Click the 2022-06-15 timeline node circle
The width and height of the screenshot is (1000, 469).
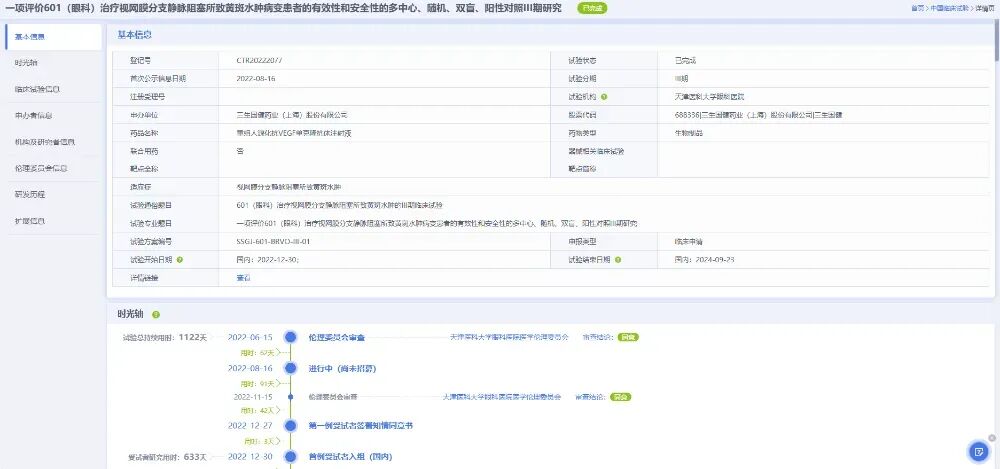coord(290,337)
